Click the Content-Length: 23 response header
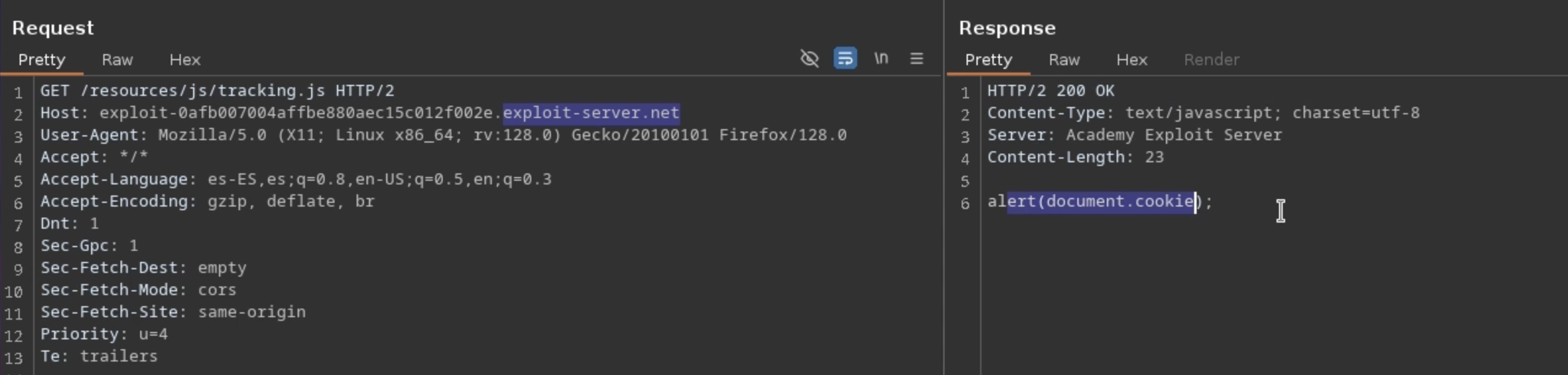This screenshot has height=375, width=1568. [1075, 157]
